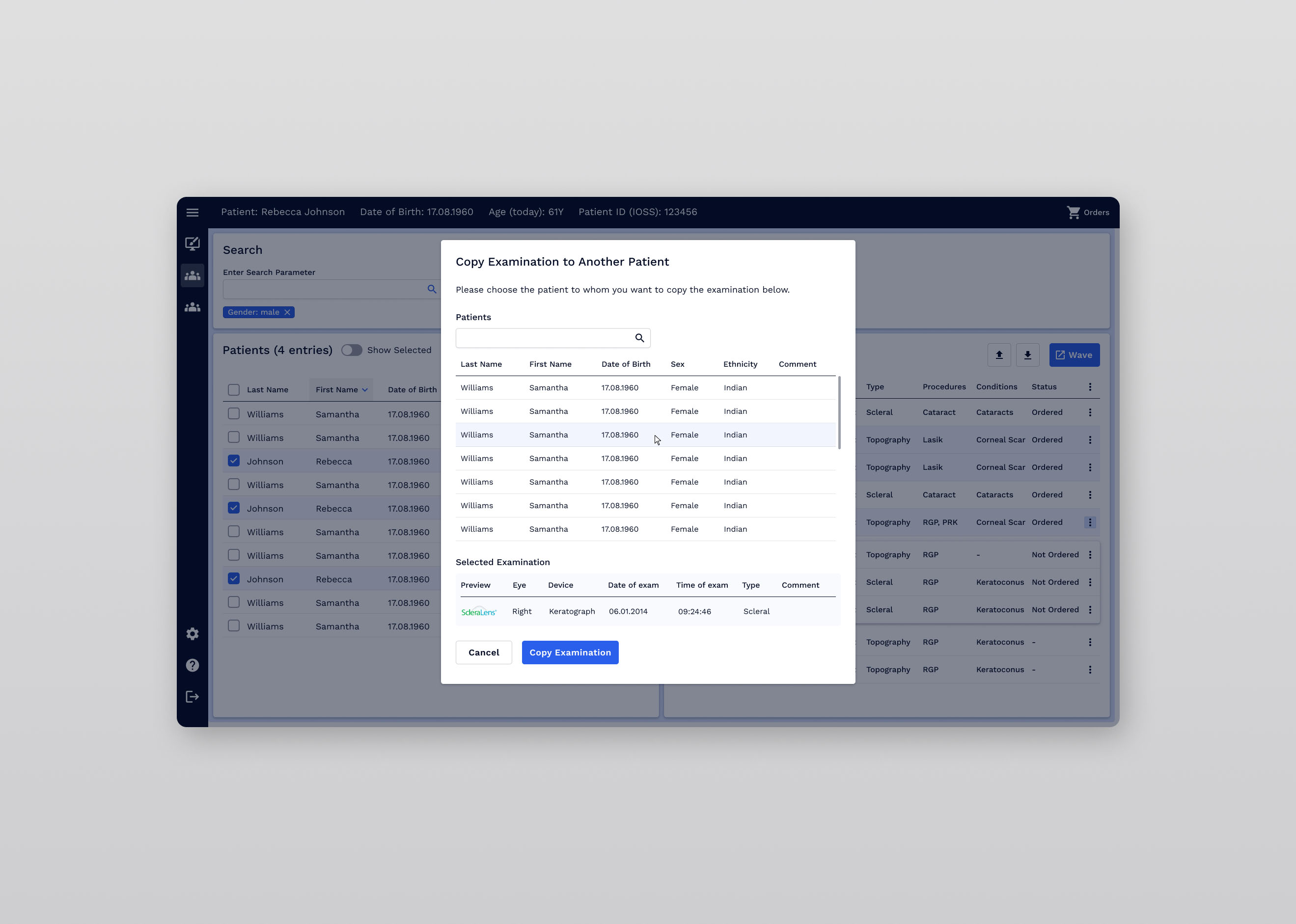Click the 'Age (today): 61Y' header text
1296x924 pixels.
(x=526, y=212)
